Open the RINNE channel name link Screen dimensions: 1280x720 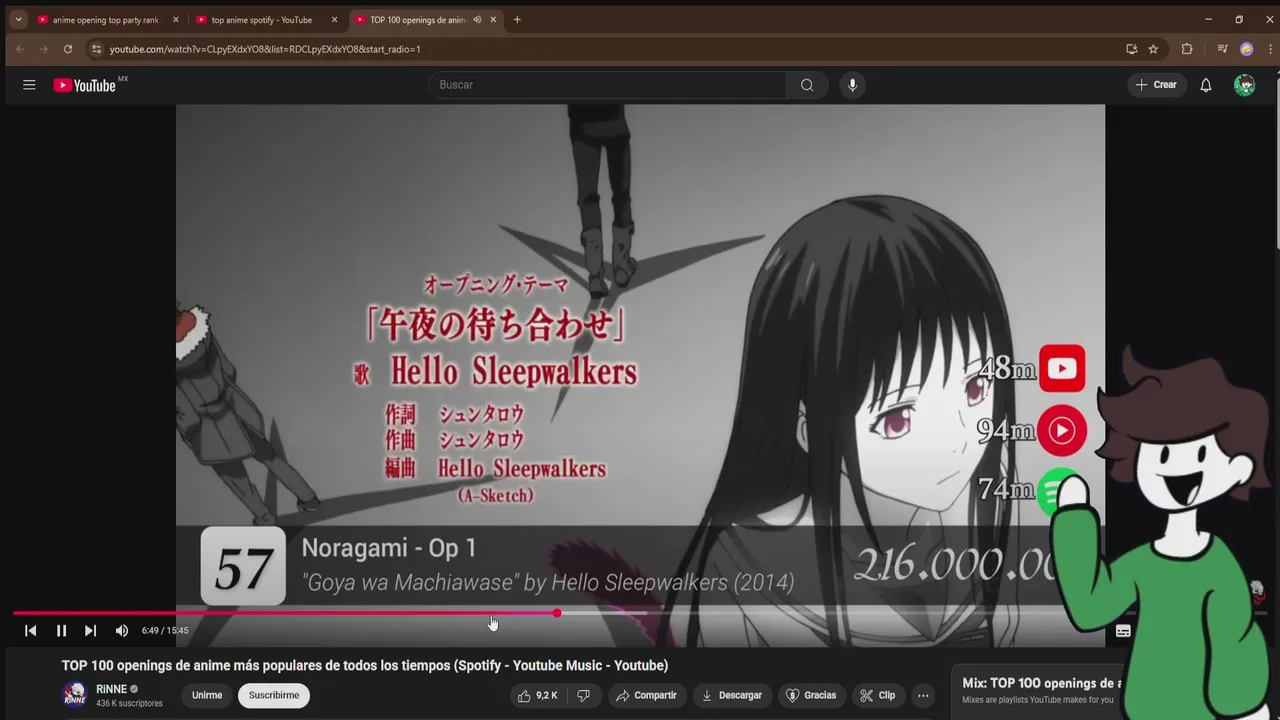coord(111,689)
